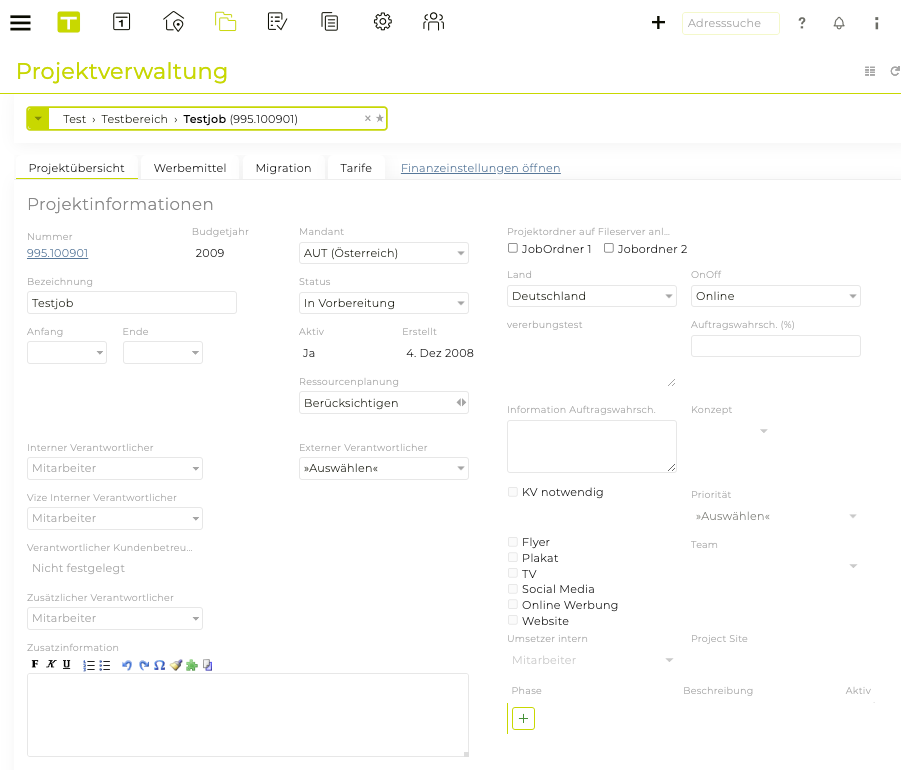Image resolution: width=901 pixels, height=770 pixels.
Task: Apply bold formatting in Zusatzinformation
Action: tap(35, 664)
